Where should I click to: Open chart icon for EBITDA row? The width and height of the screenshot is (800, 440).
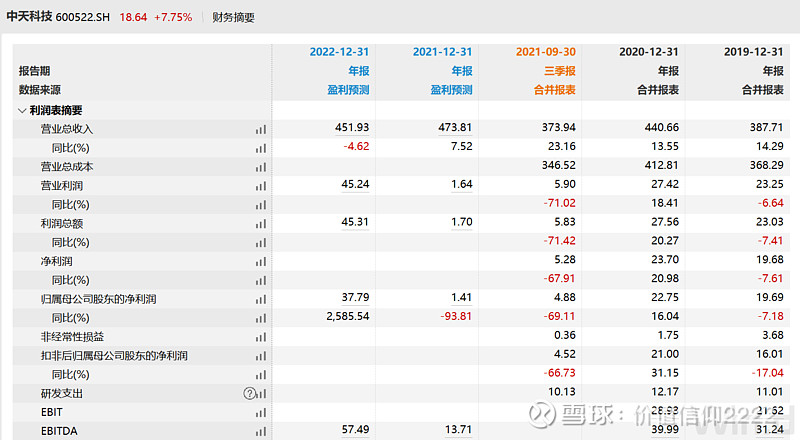pyautogui.click(x=261, y=432)
